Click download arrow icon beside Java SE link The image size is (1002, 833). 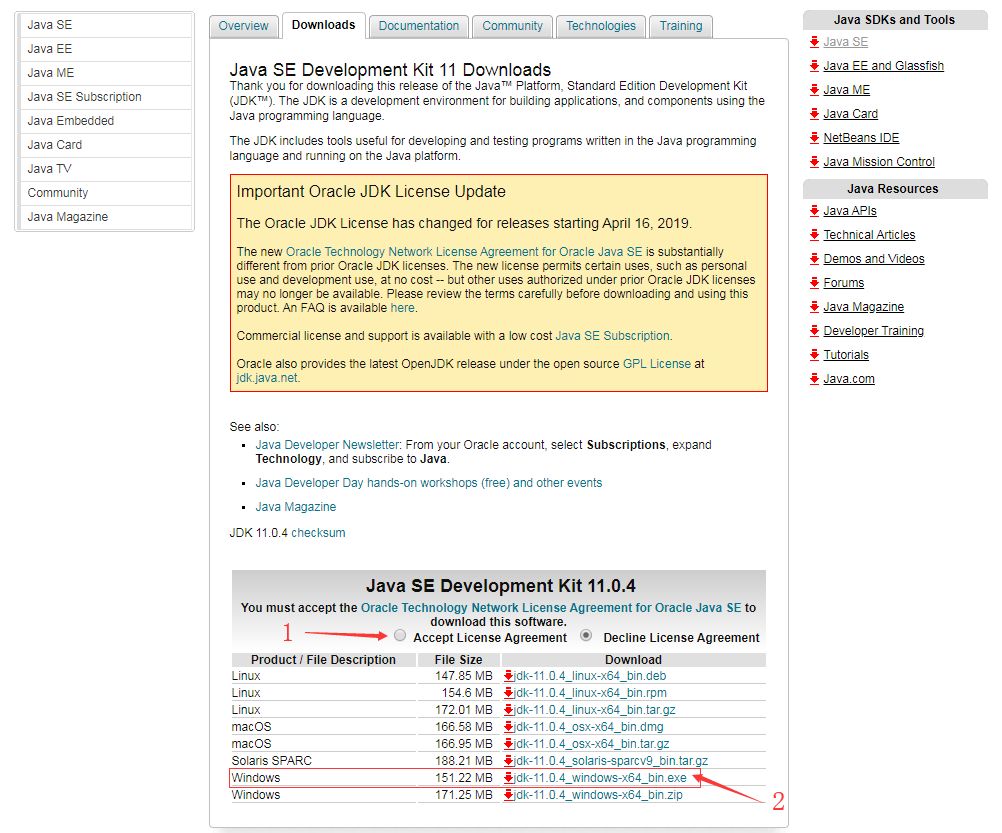814,42
